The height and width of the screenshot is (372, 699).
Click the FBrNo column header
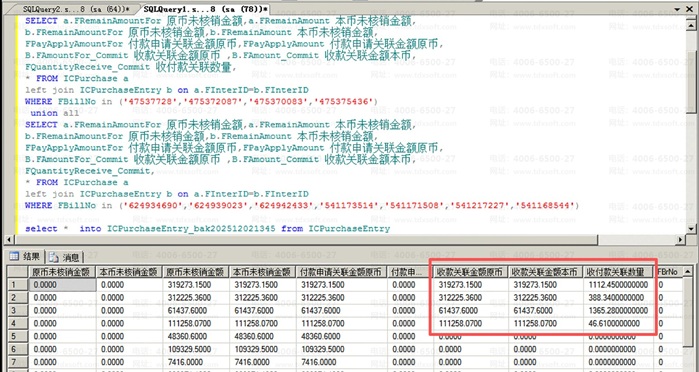click(668, 272)
